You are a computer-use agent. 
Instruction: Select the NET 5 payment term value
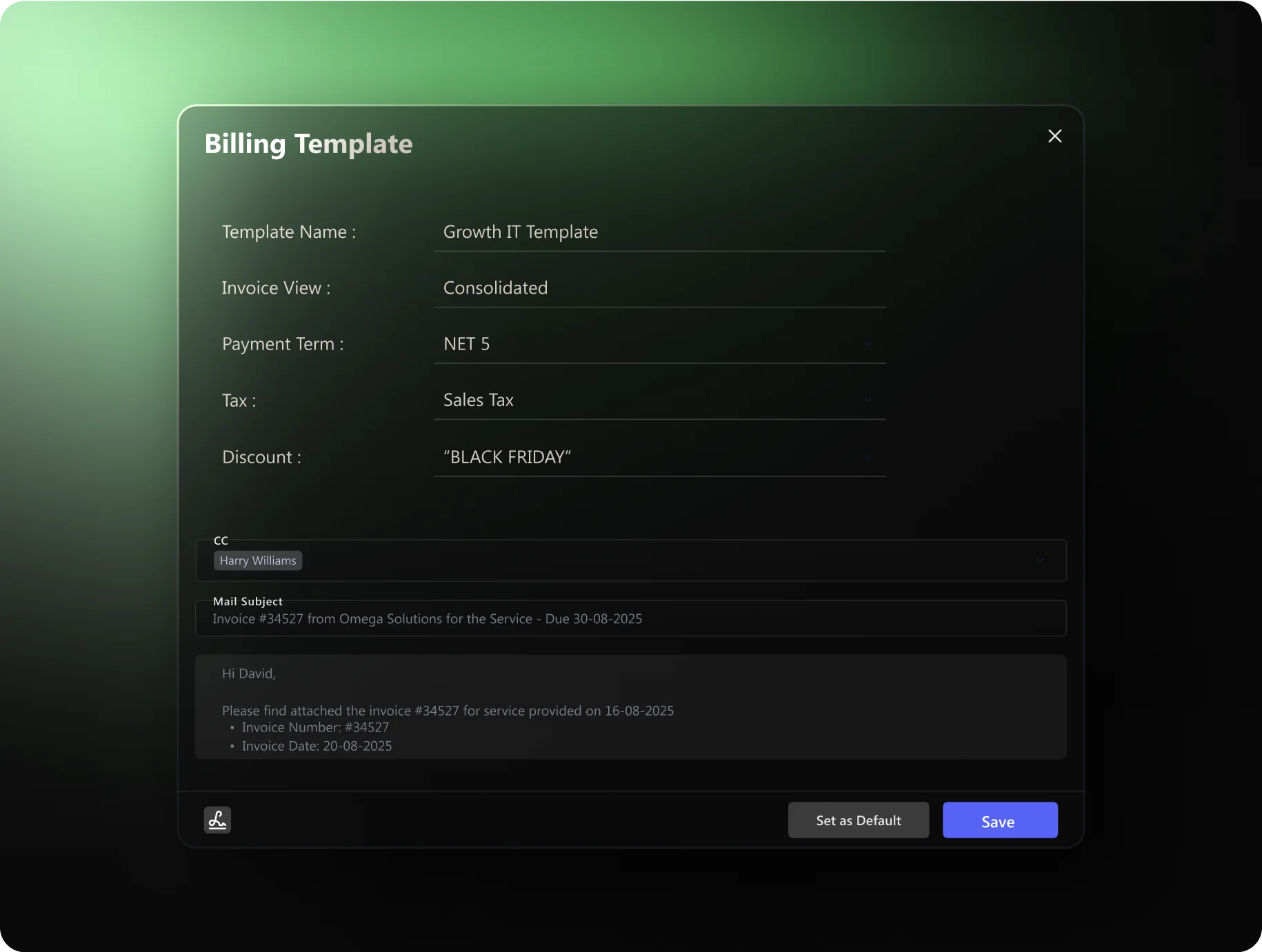click(x=467, y=344)
